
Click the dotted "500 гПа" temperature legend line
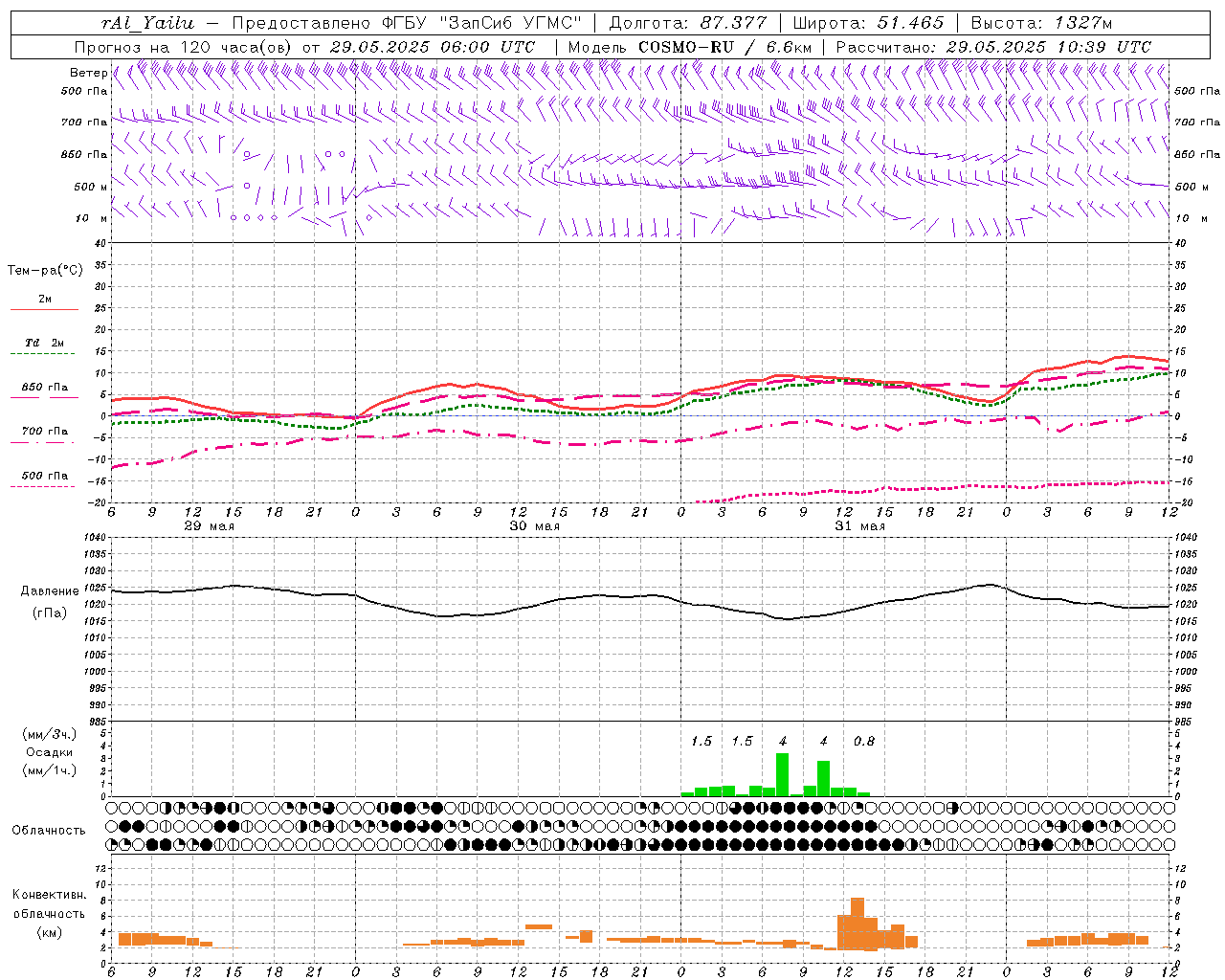click(x=43, y=486)
